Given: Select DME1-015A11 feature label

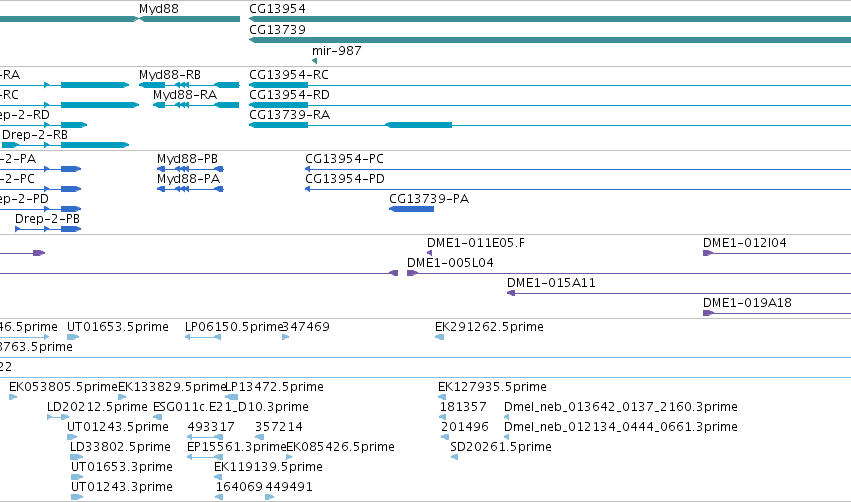Looking at the screenshot, I should [551, 283].
